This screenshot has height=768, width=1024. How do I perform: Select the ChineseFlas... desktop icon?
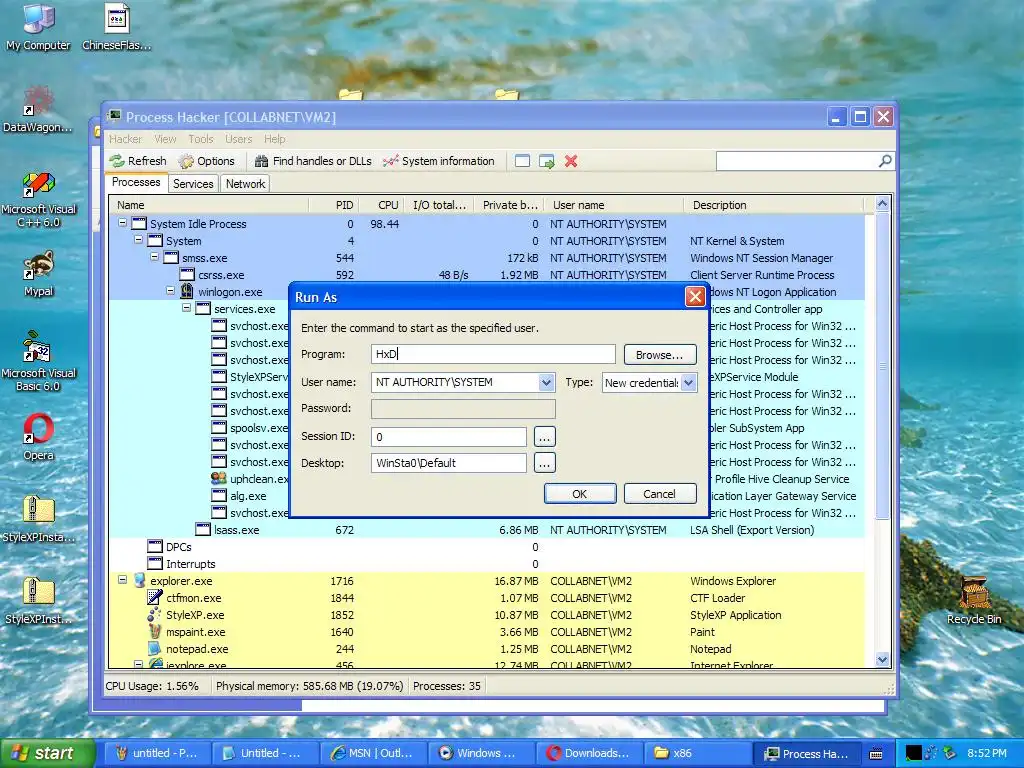[117, 27]
